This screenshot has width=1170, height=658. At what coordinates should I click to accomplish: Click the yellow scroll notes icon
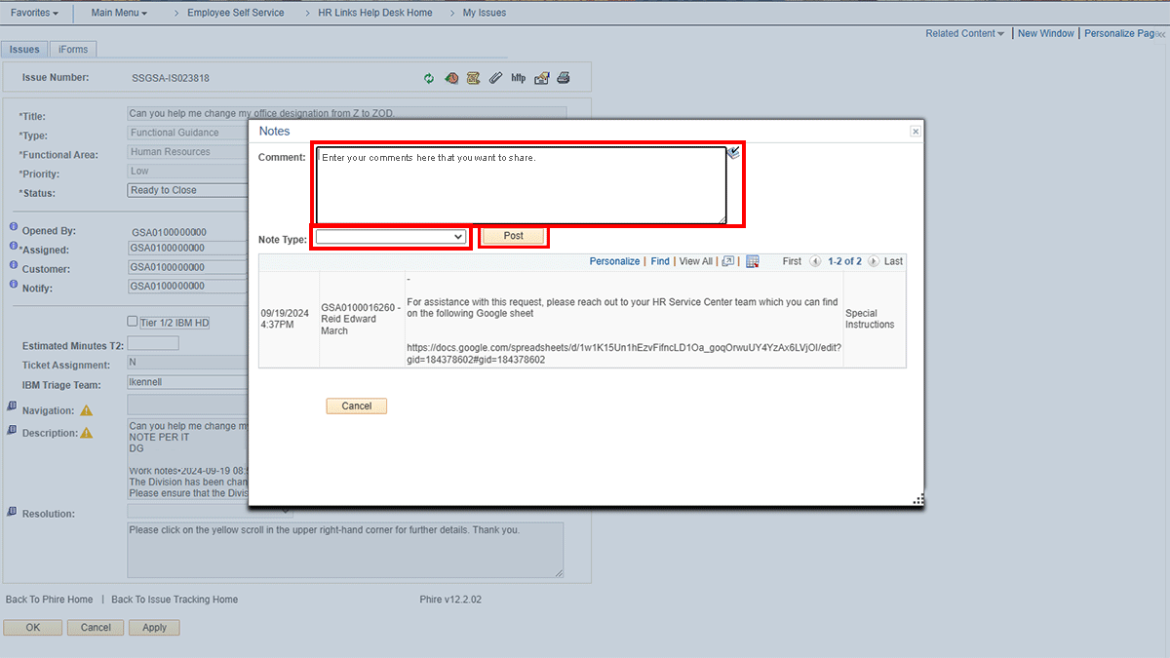[x=473, y=78]
